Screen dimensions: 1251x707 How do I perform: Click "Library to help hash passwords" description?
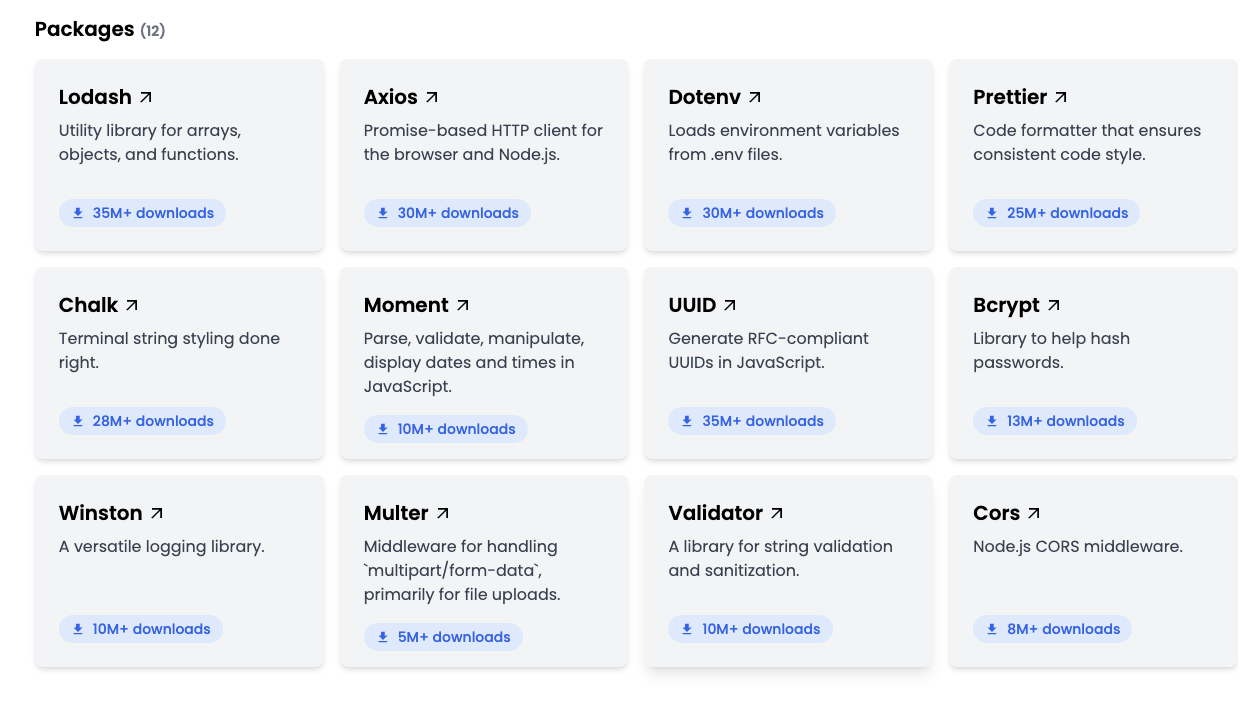coord(1051,350)
